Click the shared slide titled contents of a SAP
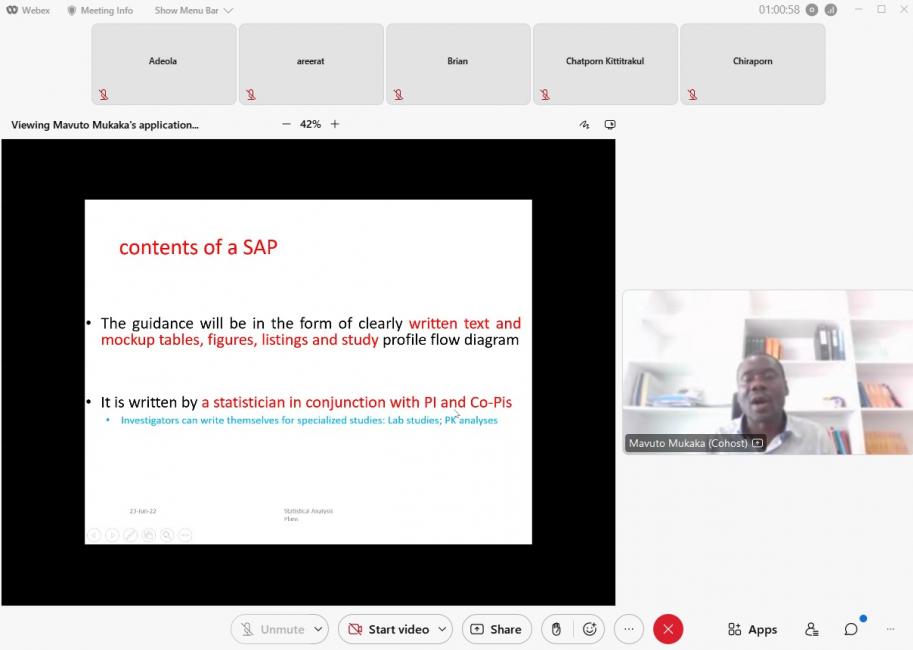 [x=308, y=372]
